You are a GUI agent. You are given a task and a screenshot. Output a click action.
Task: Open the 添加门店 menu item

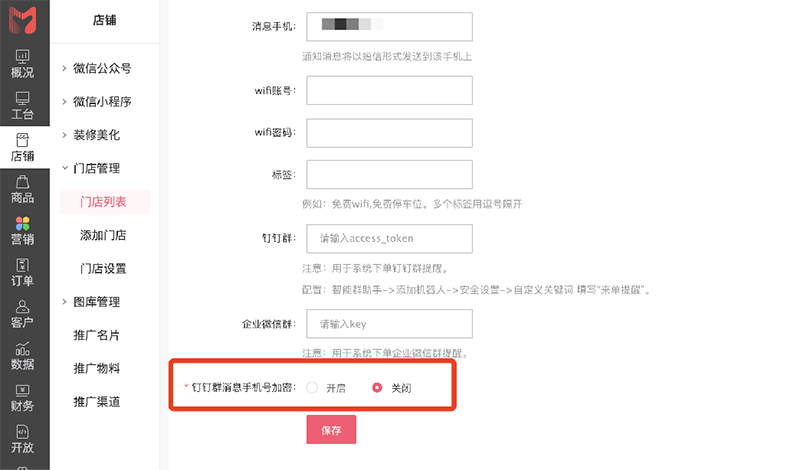(103, 235)
